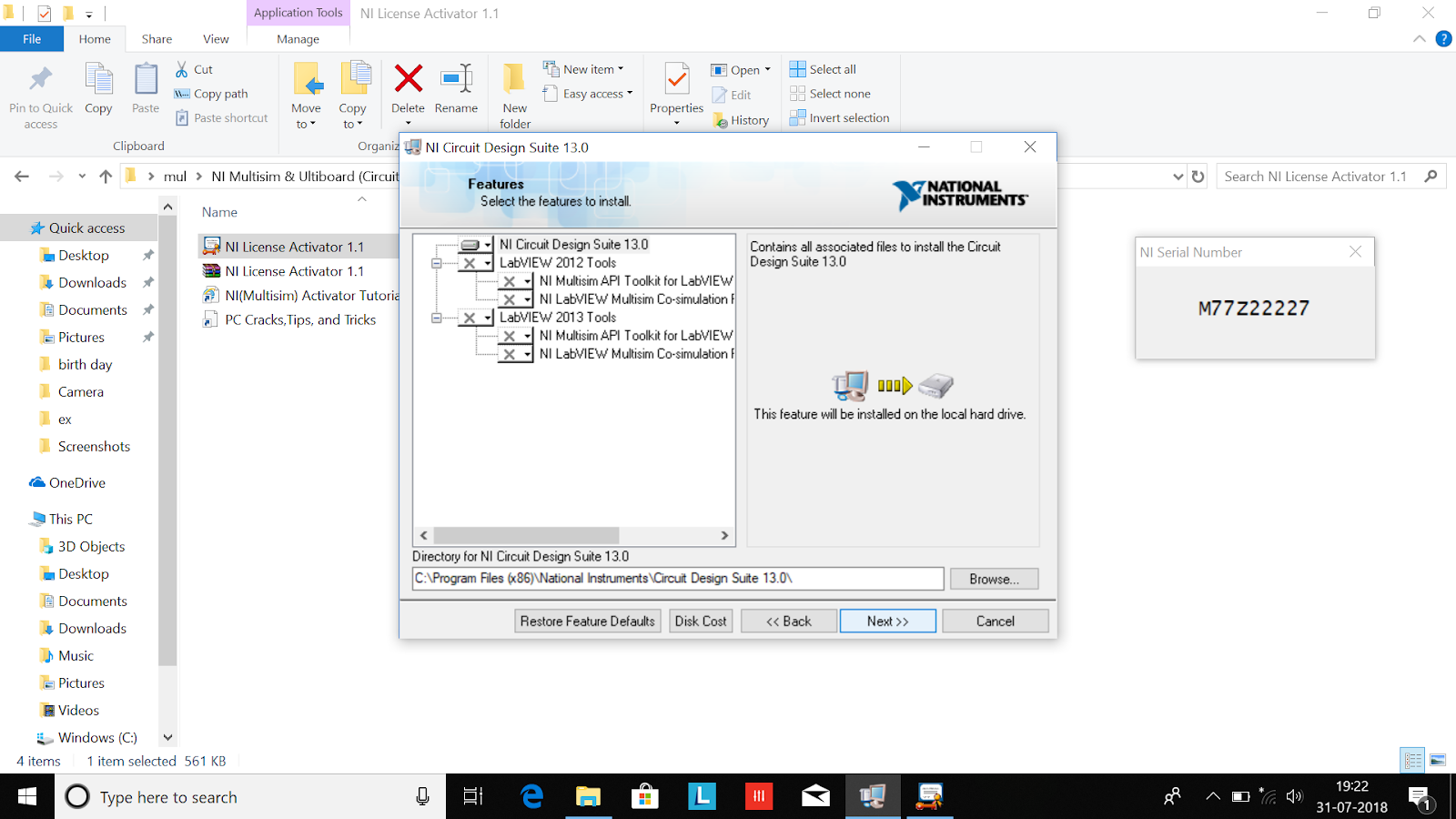Open the address bar history dropdown
Screen dimensions: 1456x819
click(1178, 177)
